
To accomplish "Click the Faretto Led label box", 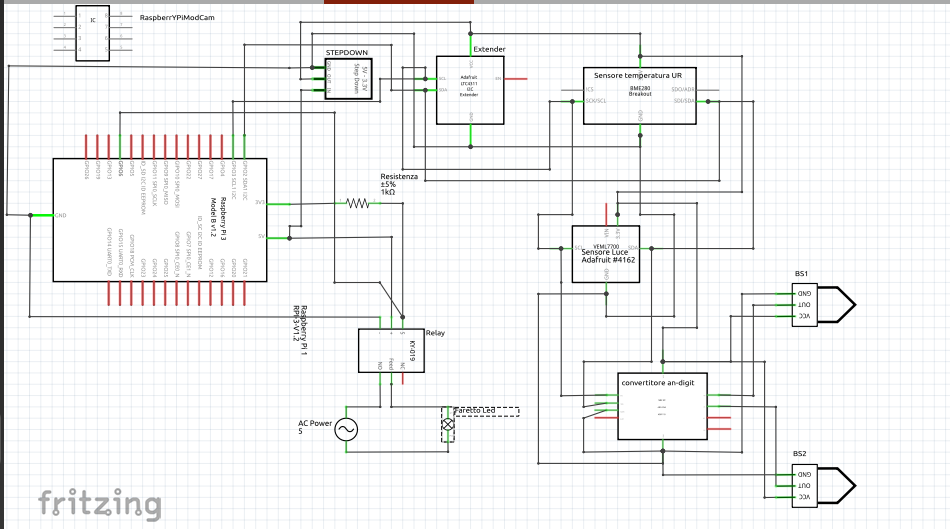I will [487, 411].
